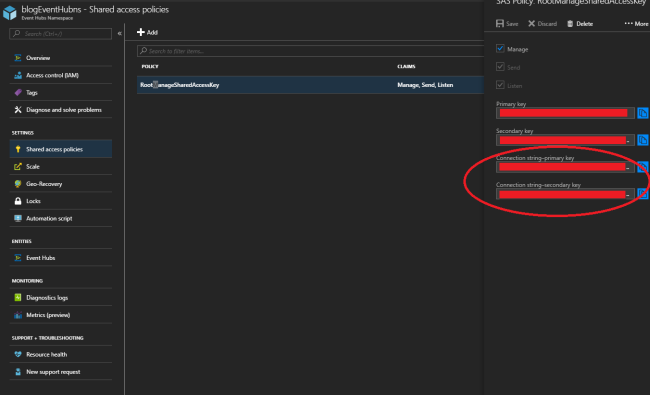Image resolution: width=650 pixels, height=395 pixels.
Task: Copy the connection string-secondary key
Action: pos(643,194)
